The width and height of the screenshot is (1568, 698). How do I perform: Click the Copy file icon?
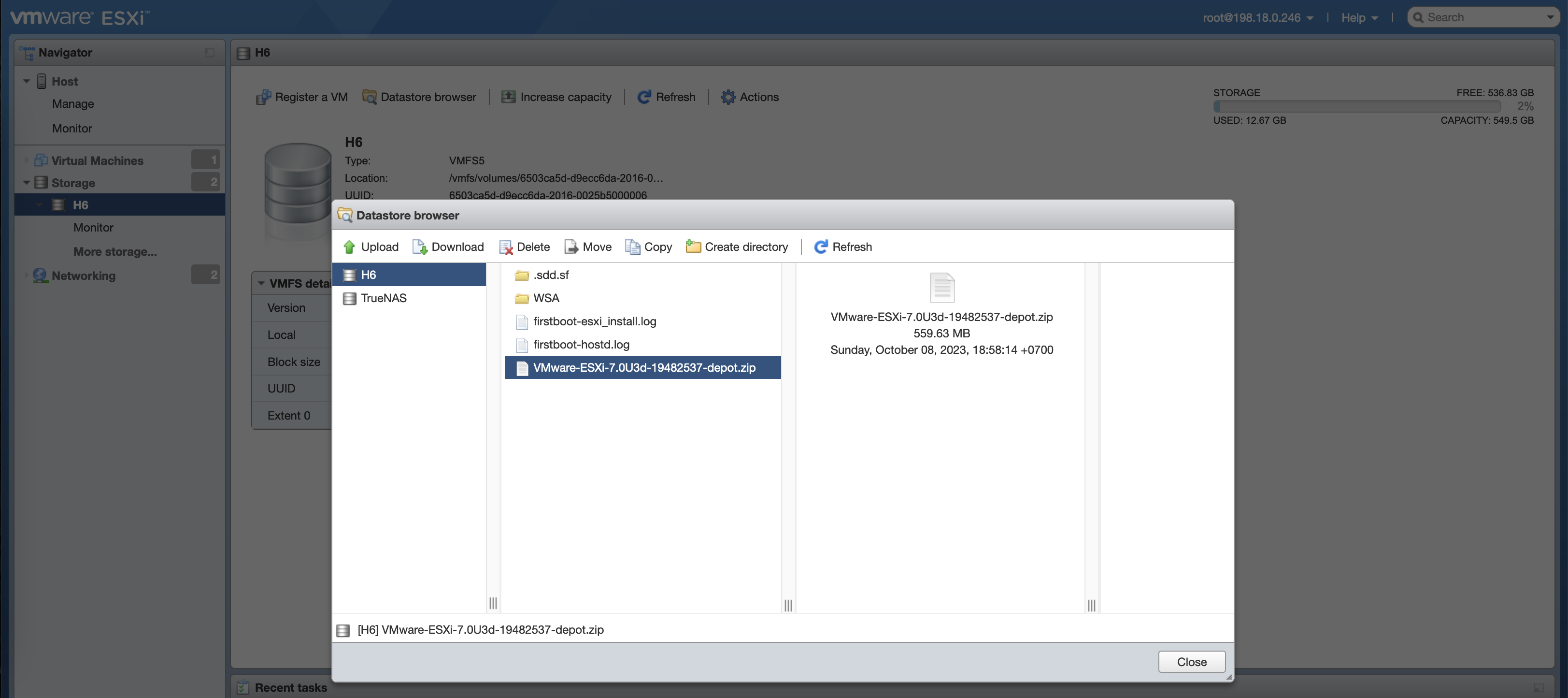pyautogui.click(x=632, y=247)
